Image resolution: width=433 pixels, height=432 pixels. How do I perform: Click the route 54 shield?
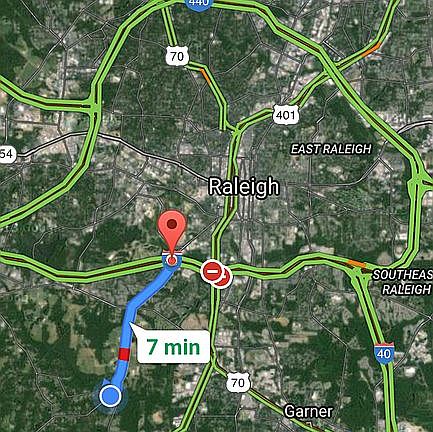[7, 154]
